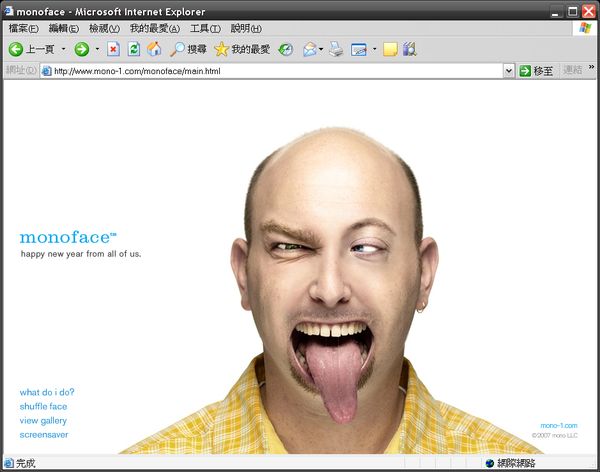Image resolution: width=600 pixels, height=472 pixels.
Task: Visit the mono-1.com link
Action: click(559, 426)
